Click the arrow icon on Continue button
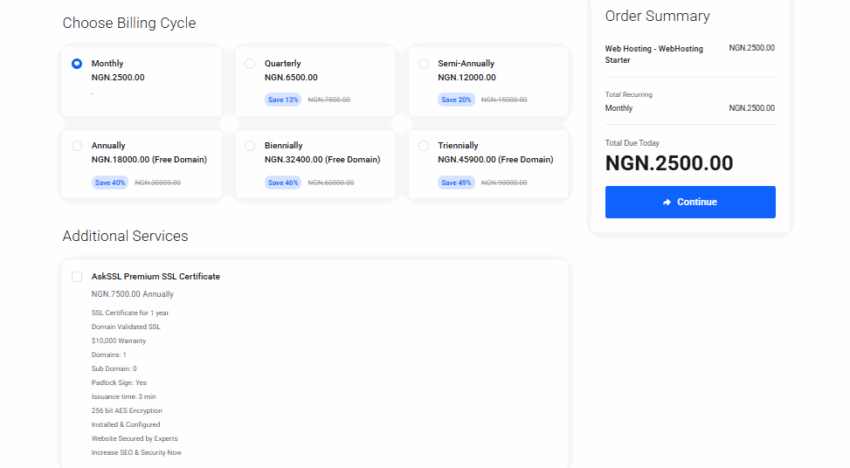Screen dimensions: 850x468 [667, 202]
